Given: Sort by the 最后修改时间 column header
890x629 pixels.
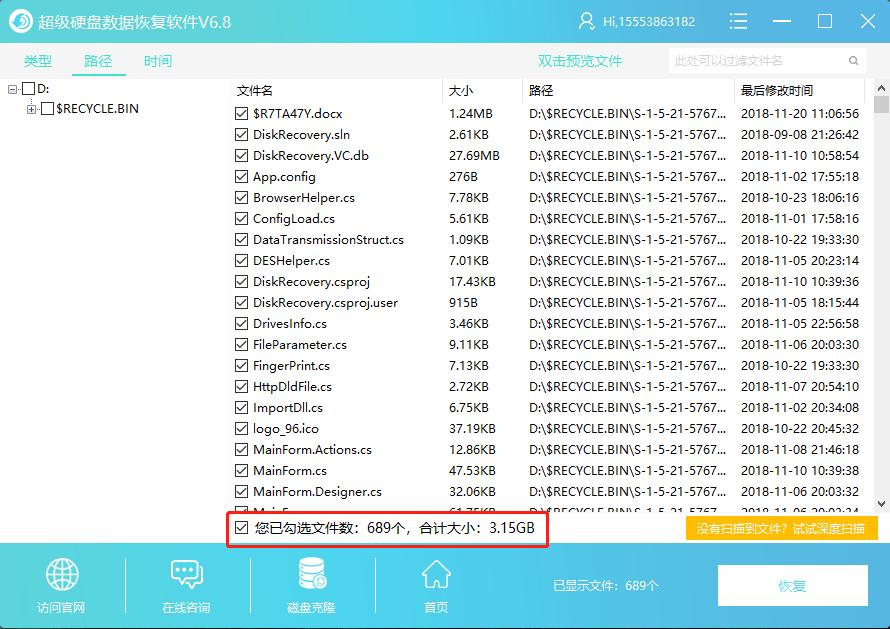Looking at the screenshot, I should (x=777, y=91).
